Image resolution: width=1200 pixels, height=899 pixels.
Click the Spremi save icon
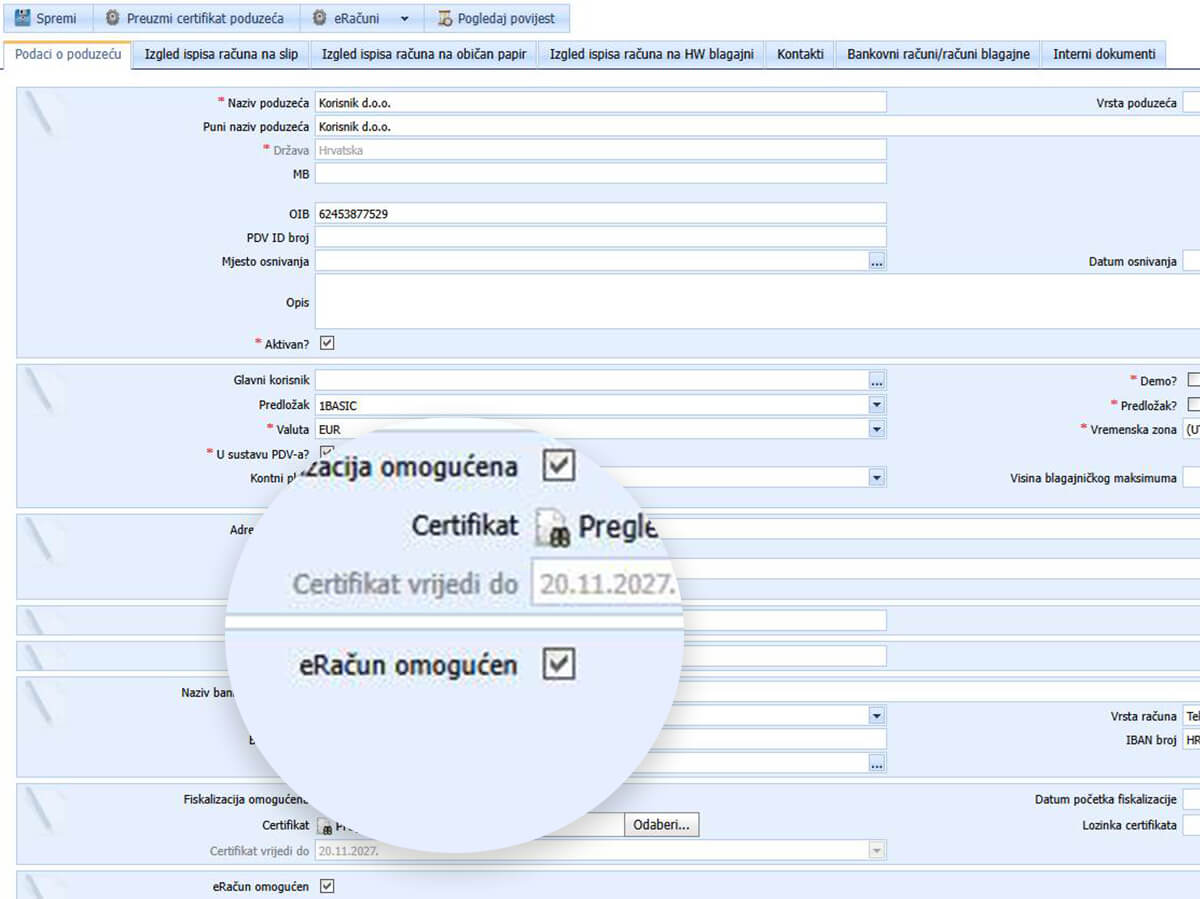click(x=23, y=18)
